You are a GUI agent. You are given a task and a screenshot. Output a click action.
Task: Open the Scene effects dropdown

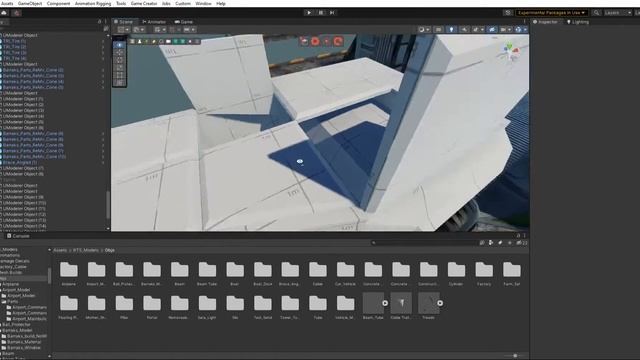478,29
